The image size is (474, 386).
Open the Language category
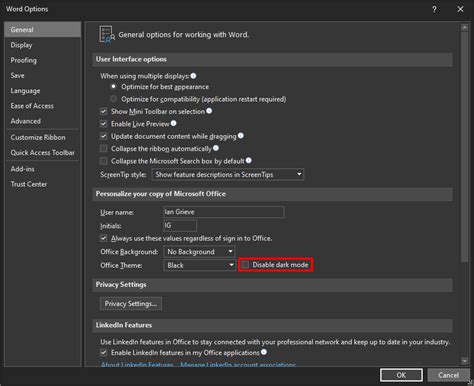click(x=43, y=91)
